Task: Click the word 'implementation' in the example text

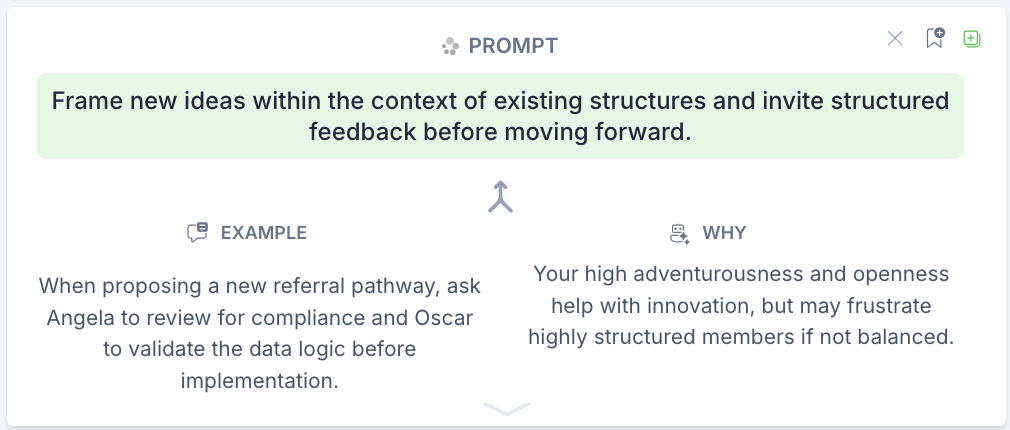Action: [260, 380]
